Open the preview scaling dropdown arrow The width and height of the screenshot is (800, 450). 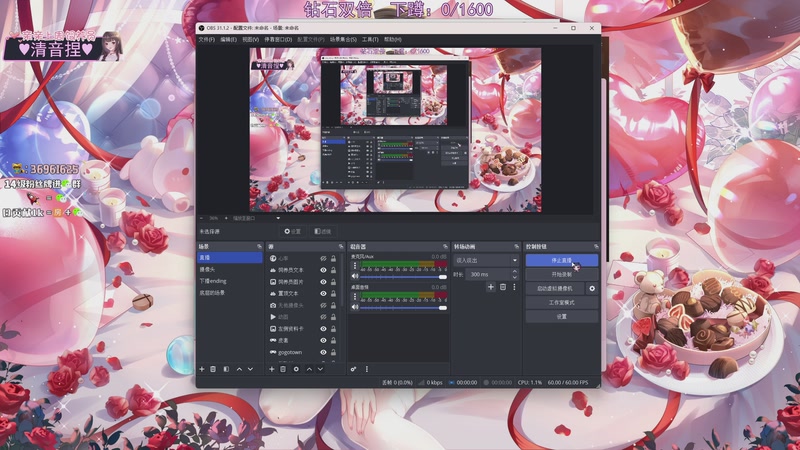pos(278,218)
